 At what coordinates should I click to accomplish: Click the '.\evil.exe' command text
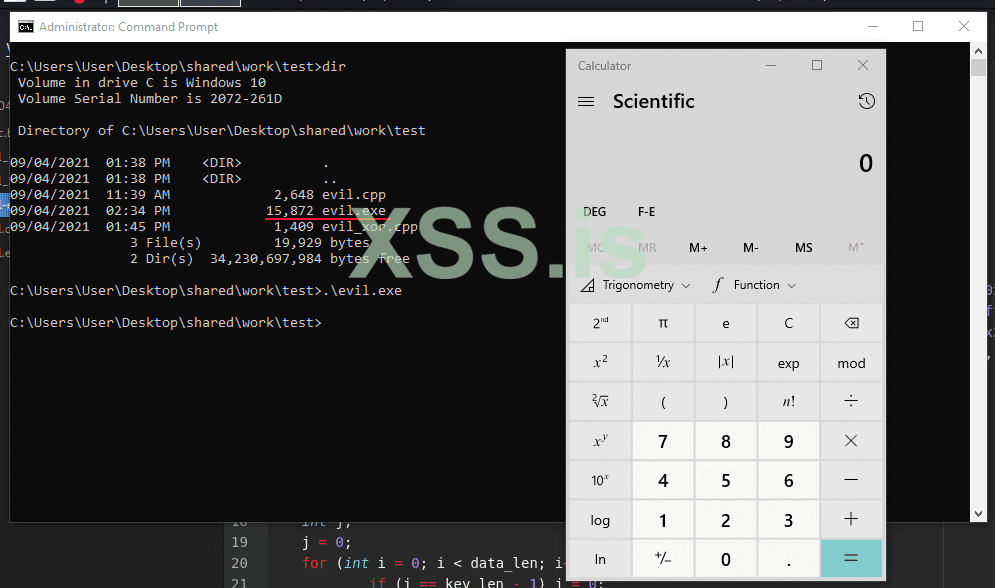click(362, 291)
